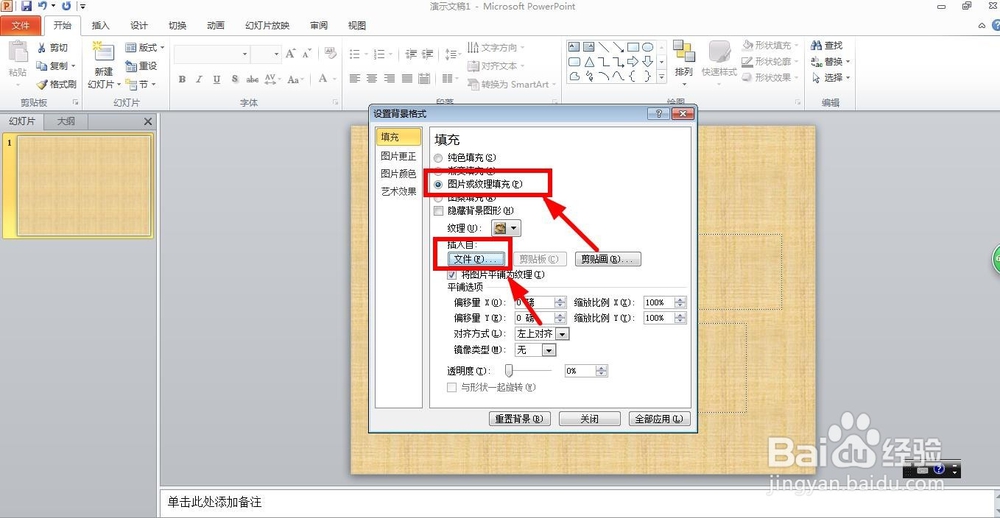This screenshot has width=1000, height=518.
Task: Open the font name combo box dropdown
Action: (245, 54)
